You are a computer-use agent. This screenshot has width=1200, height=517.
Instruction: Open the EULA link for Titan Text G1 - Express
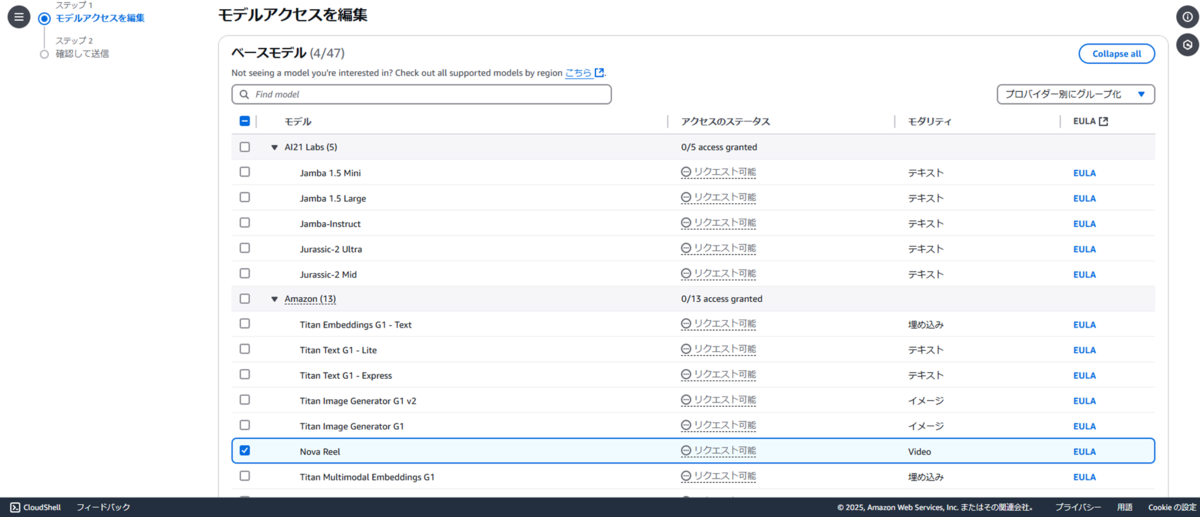pos(1084,376)
